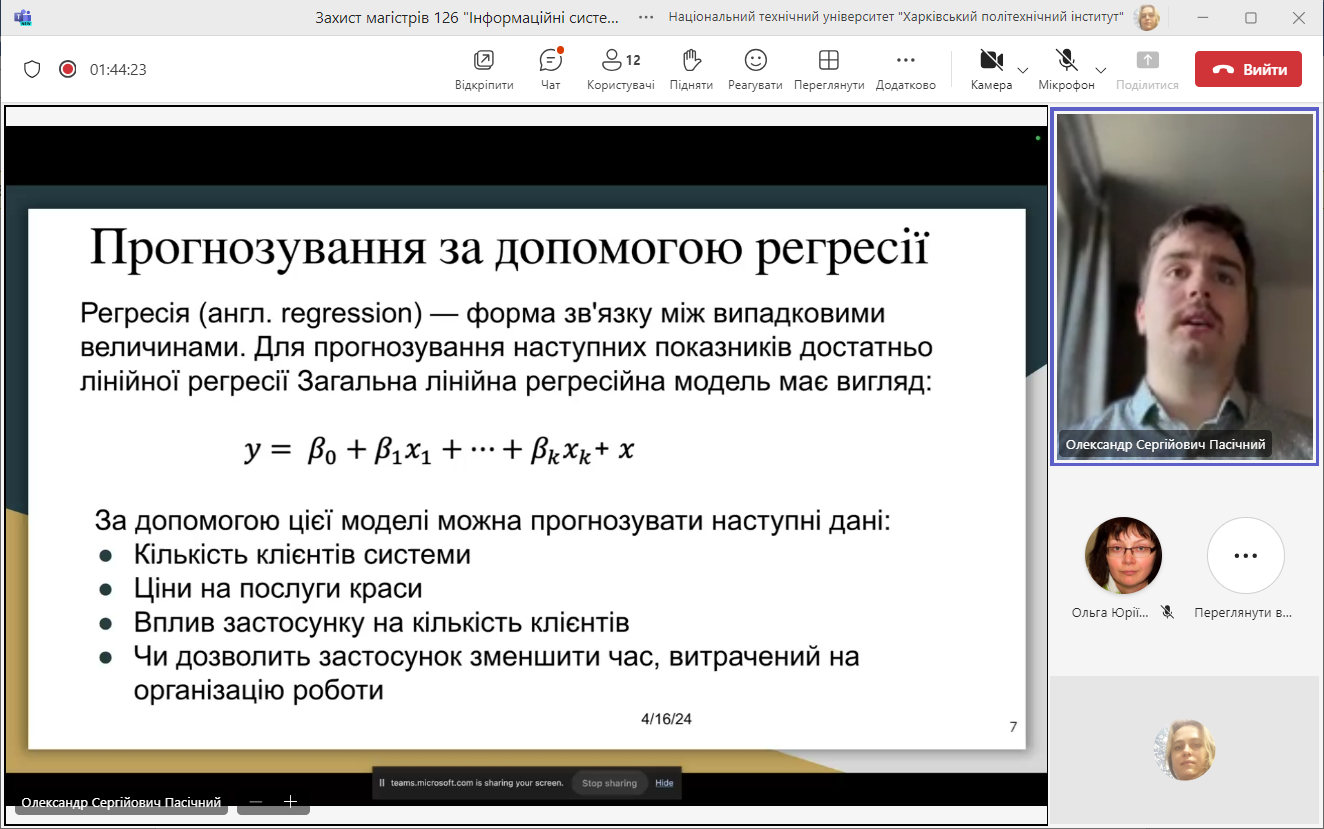Image resolution: width=1324 pixels, height=829 pixels.
Task: Click Hide link on sharing banner
Action: tap(664, 783)
